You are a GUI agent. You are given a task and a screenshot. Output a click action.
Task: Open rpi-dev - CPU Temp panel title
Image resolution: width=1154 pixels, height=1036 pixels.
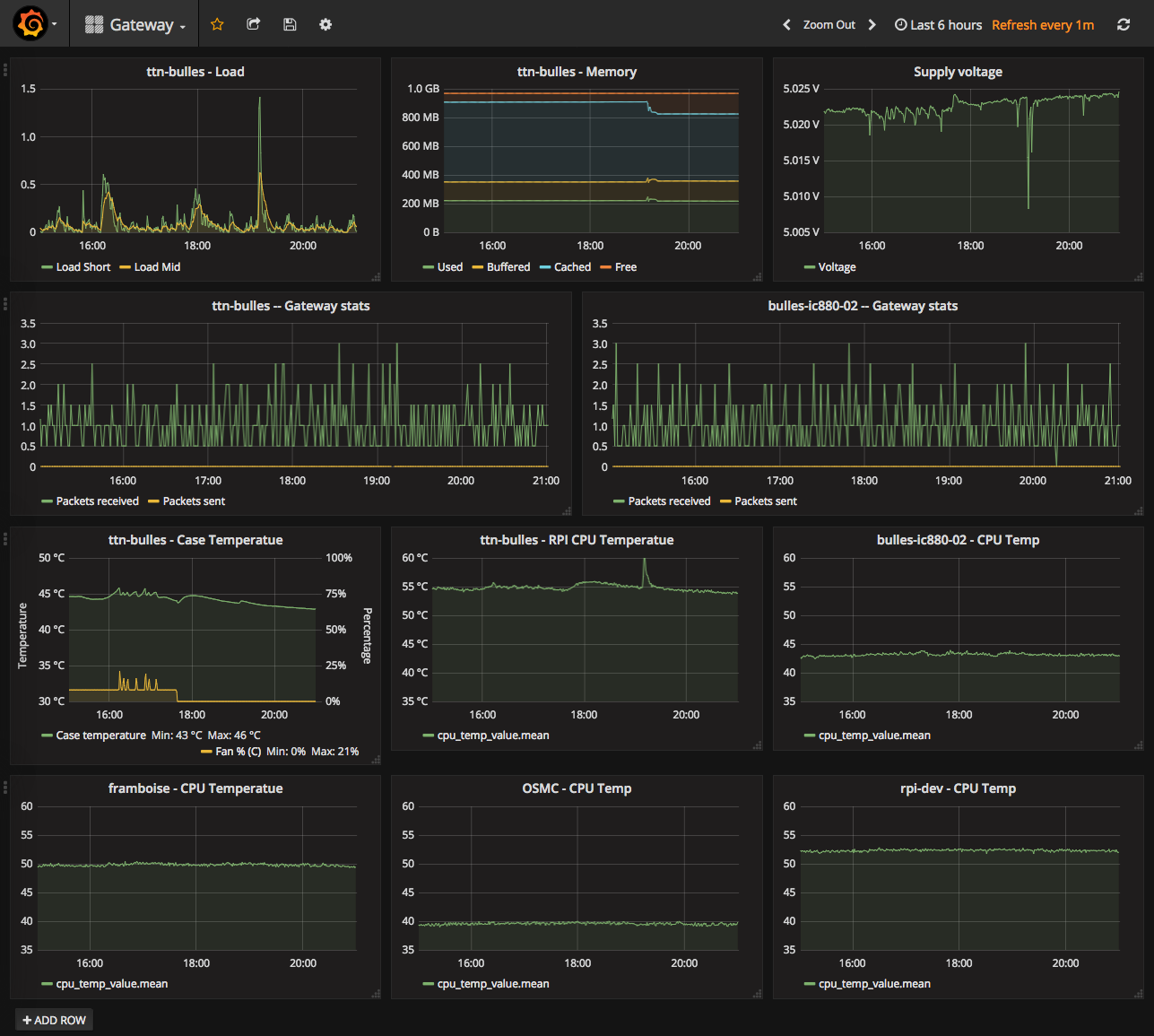(x=958, y=788)
